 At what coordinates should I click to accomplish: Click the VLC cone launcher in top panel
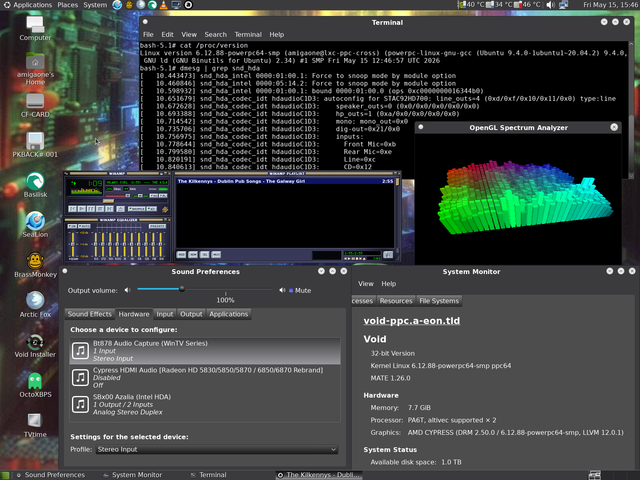(x=163, y=5)
